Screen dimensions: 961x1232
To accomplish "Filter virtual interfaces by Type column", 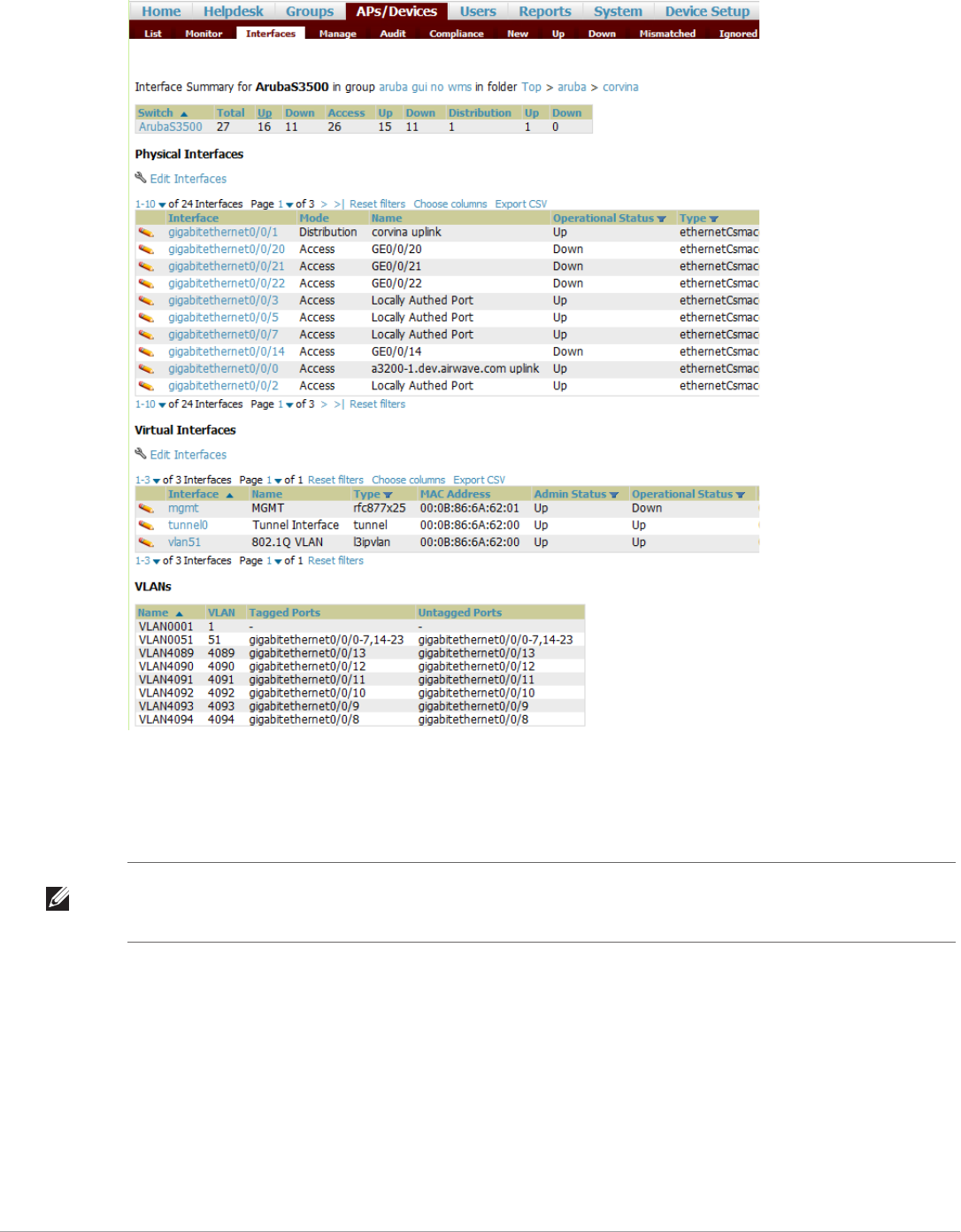I will [x=388, y=495].
